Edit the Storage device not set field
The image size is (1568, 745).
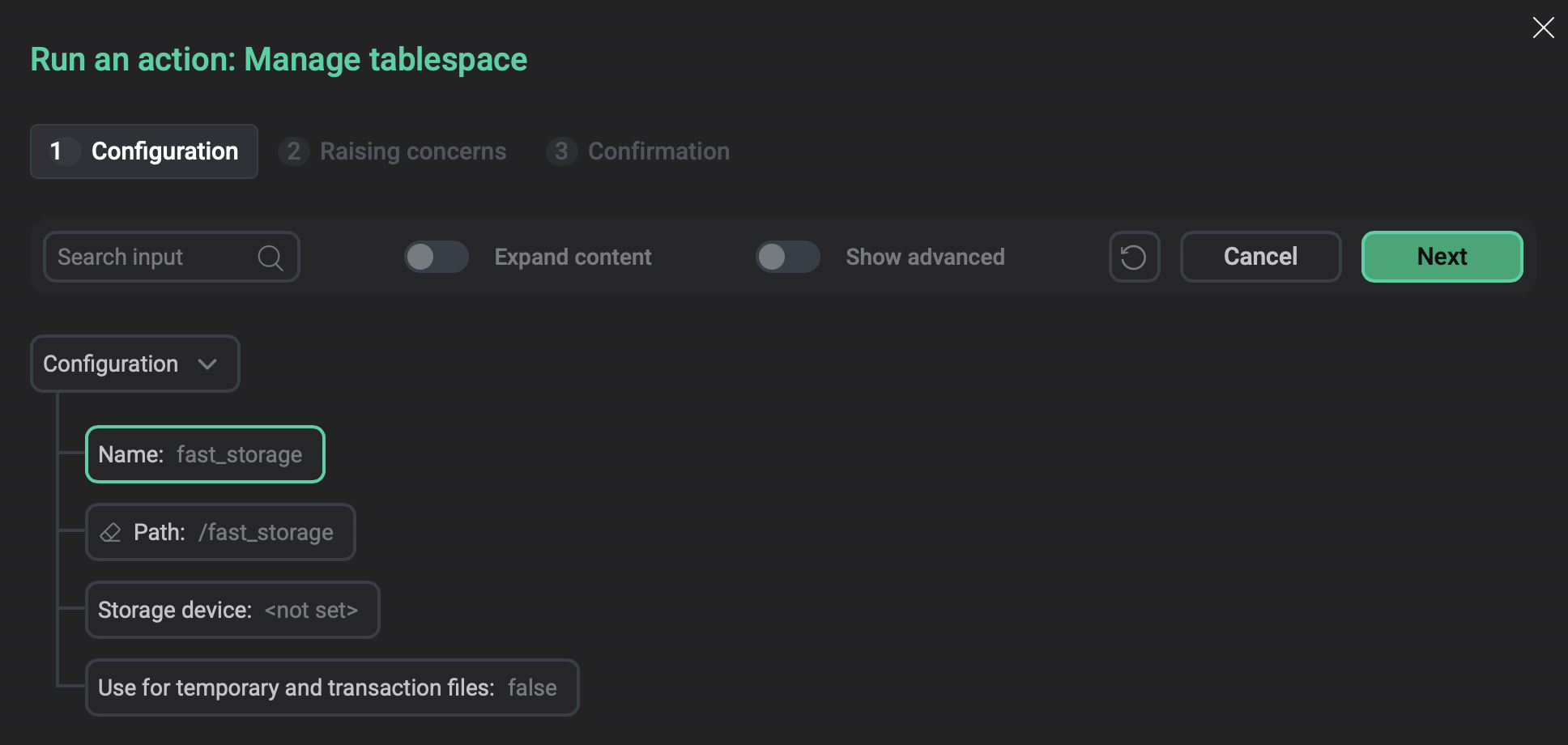(x=232, y=611)
